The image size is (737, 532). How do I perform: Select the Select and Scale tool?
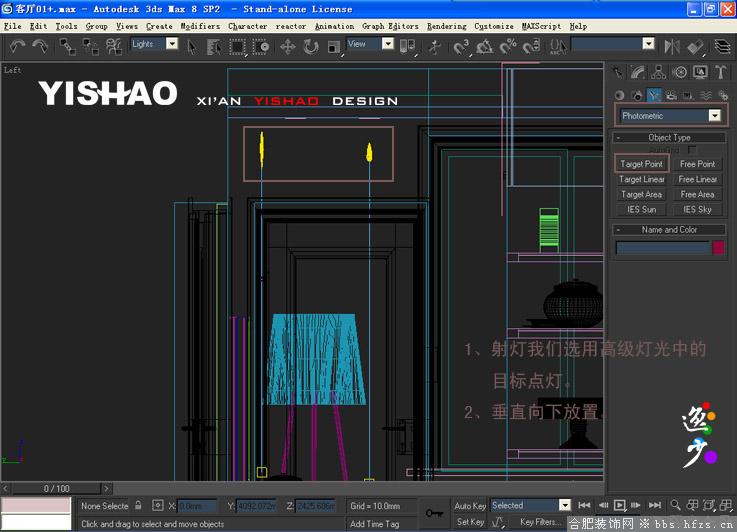pos(334,47)
